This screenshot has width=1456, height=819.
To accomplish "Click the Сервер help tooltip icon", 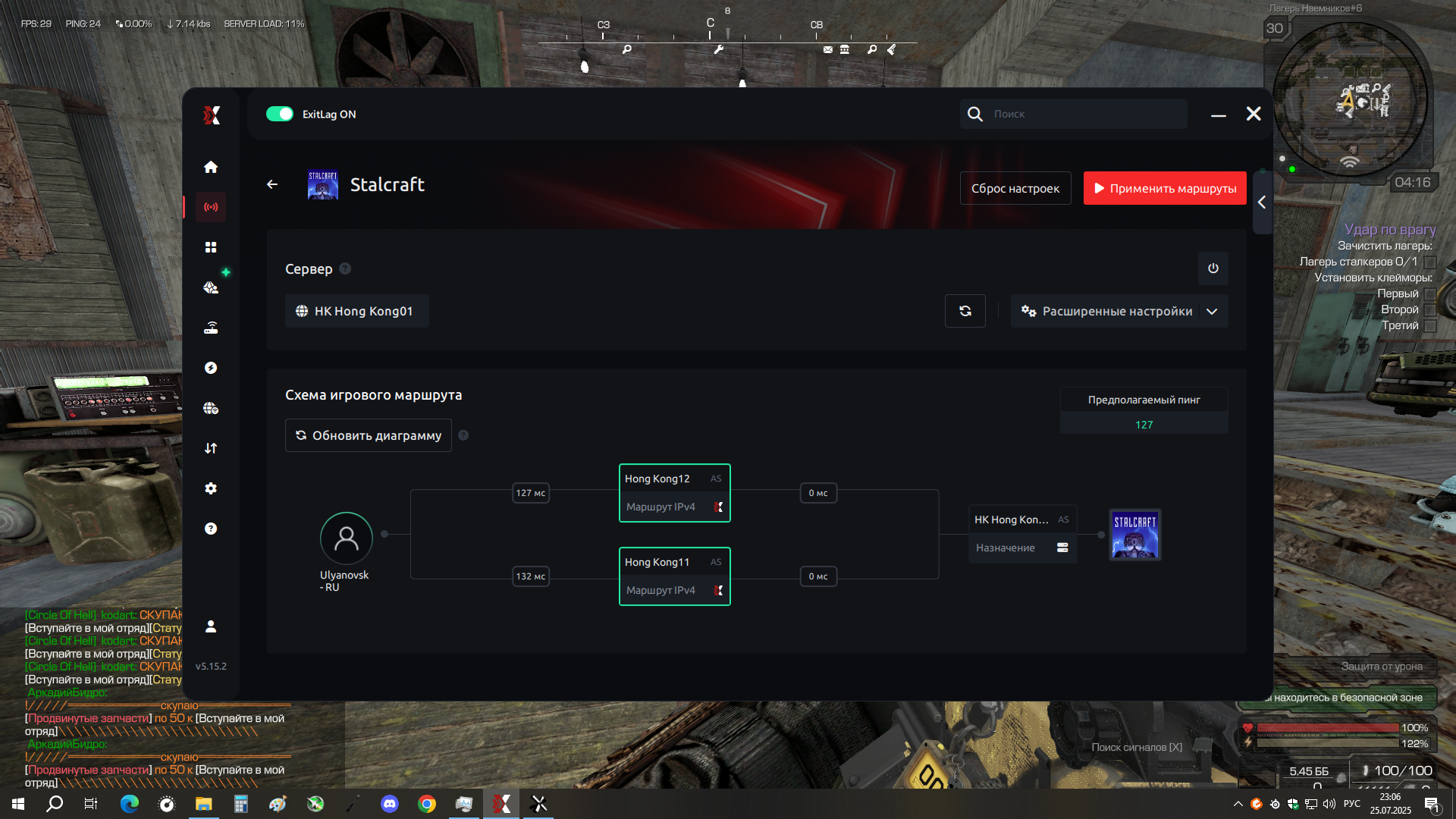I will click(345, 268).
